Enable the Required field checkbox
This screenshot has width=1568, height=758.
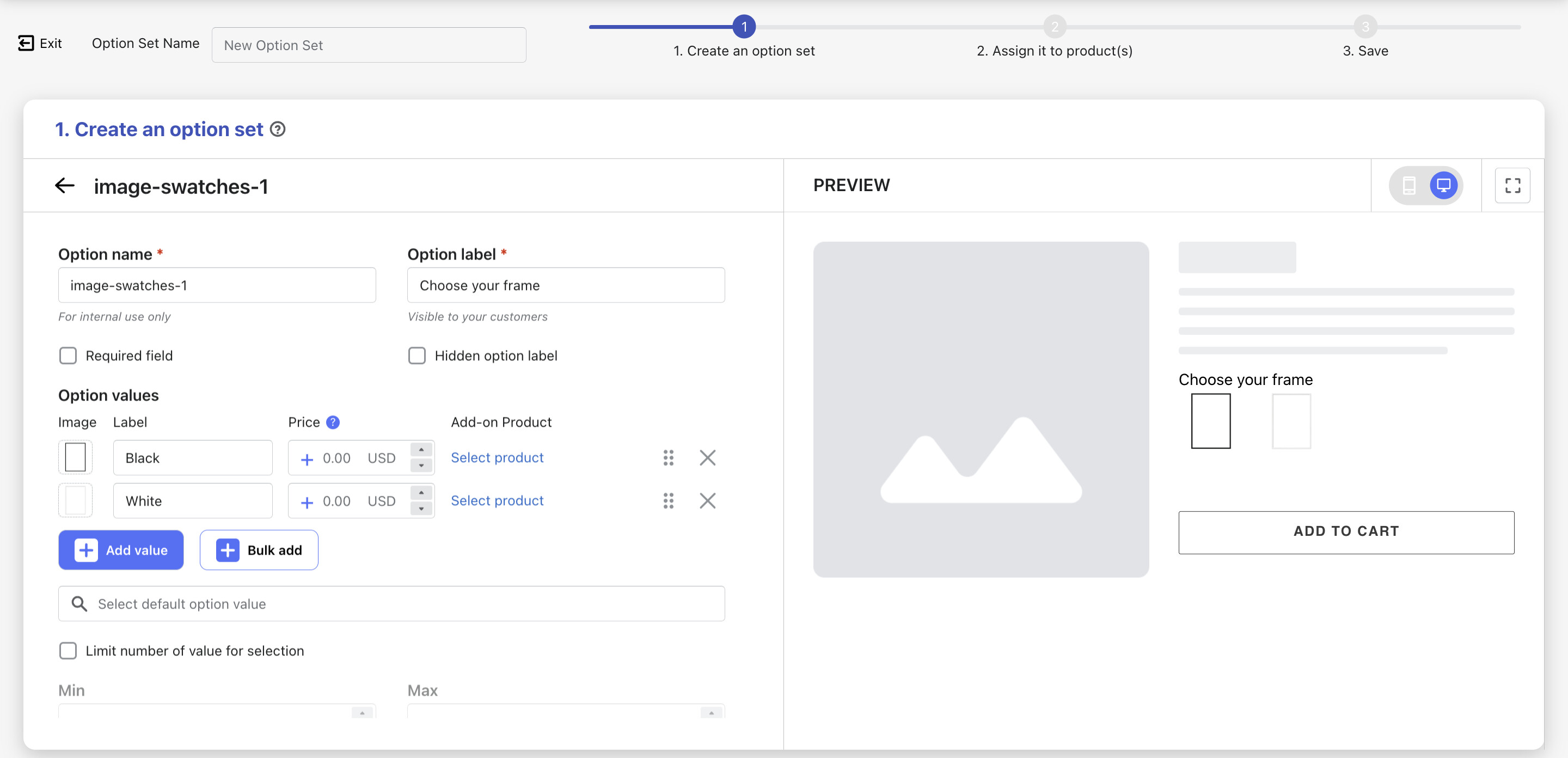pos(68,356)
